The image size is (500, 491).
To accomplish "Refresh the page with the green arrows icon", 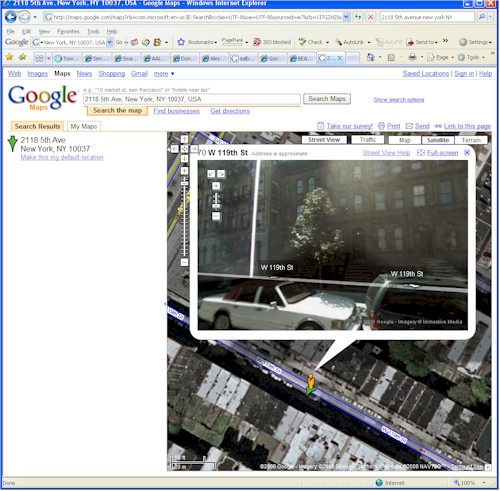I will pos(358,17).
